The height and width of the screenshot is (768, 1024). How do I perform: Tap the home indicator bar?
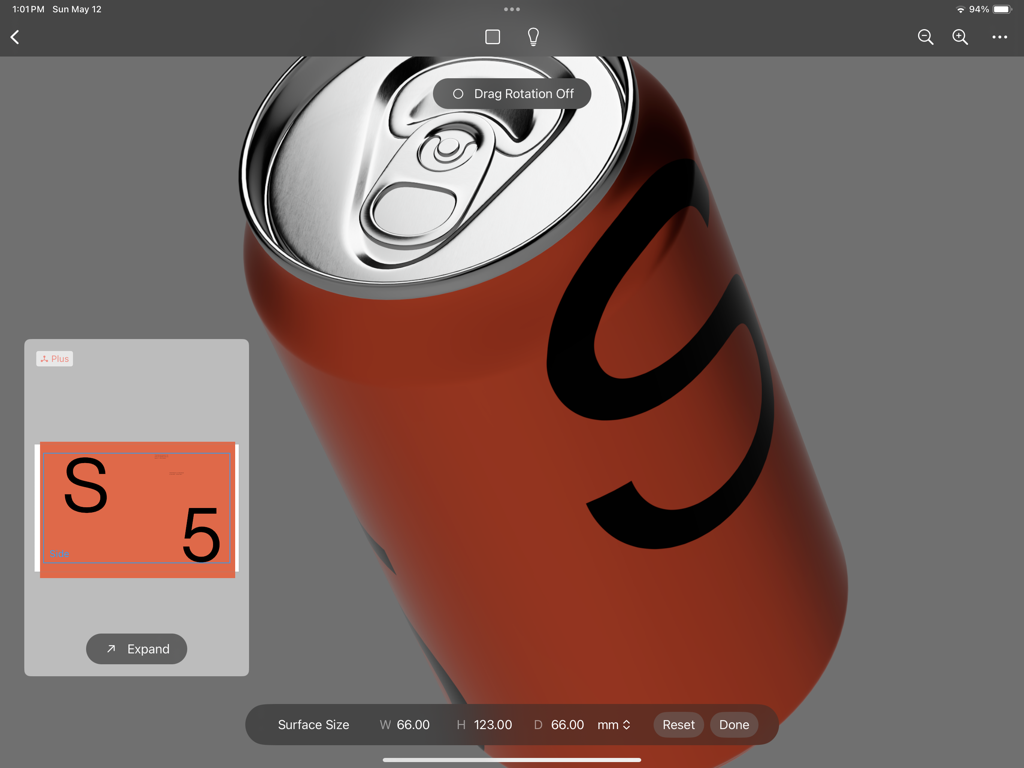pos(511,759)
